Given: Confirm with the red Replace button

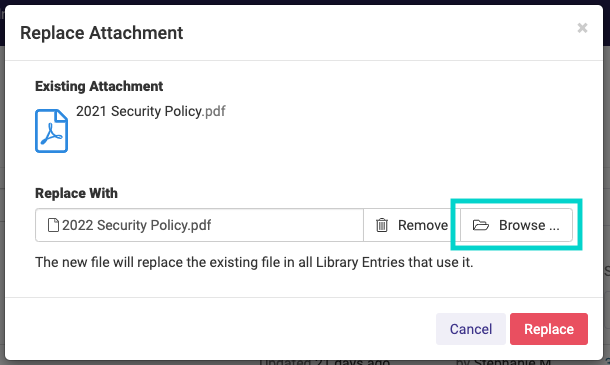Looking at the screenshot, I should [x=549, y=329].
